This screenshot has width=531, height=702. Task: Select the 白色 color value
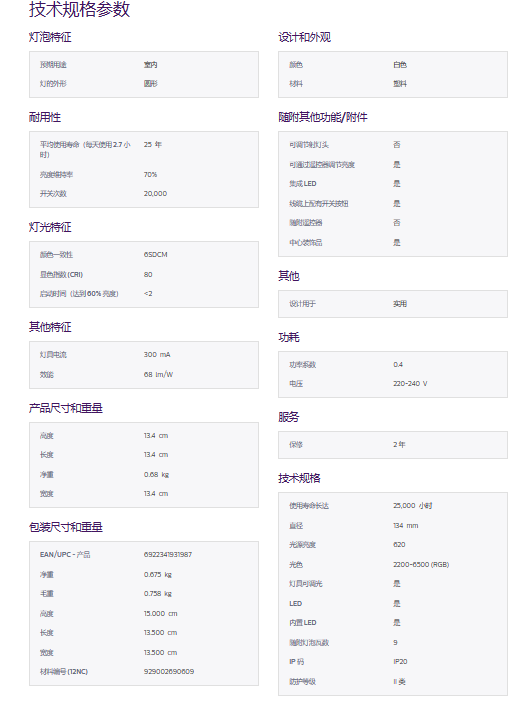point(400,64)
